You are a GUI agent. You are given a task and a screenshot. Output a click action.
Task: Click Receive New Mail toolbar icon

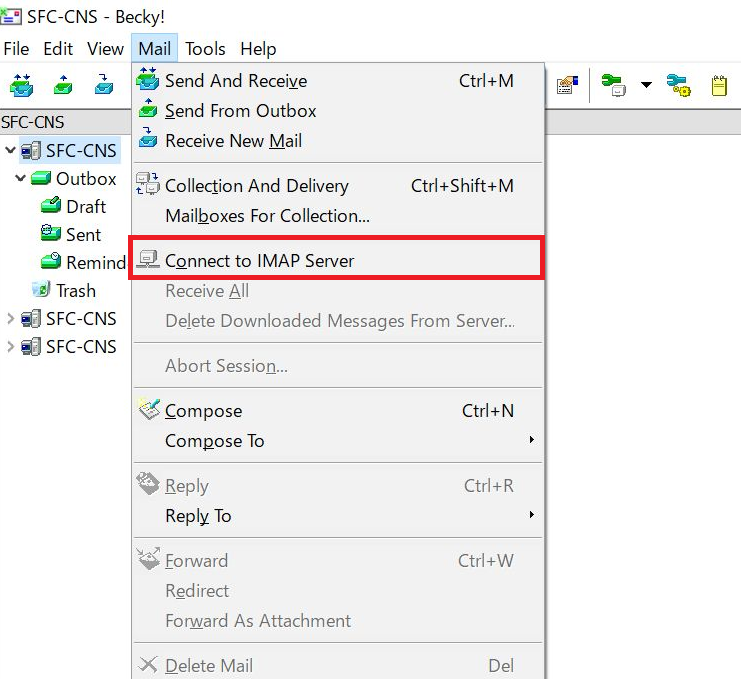click(105, 86)
